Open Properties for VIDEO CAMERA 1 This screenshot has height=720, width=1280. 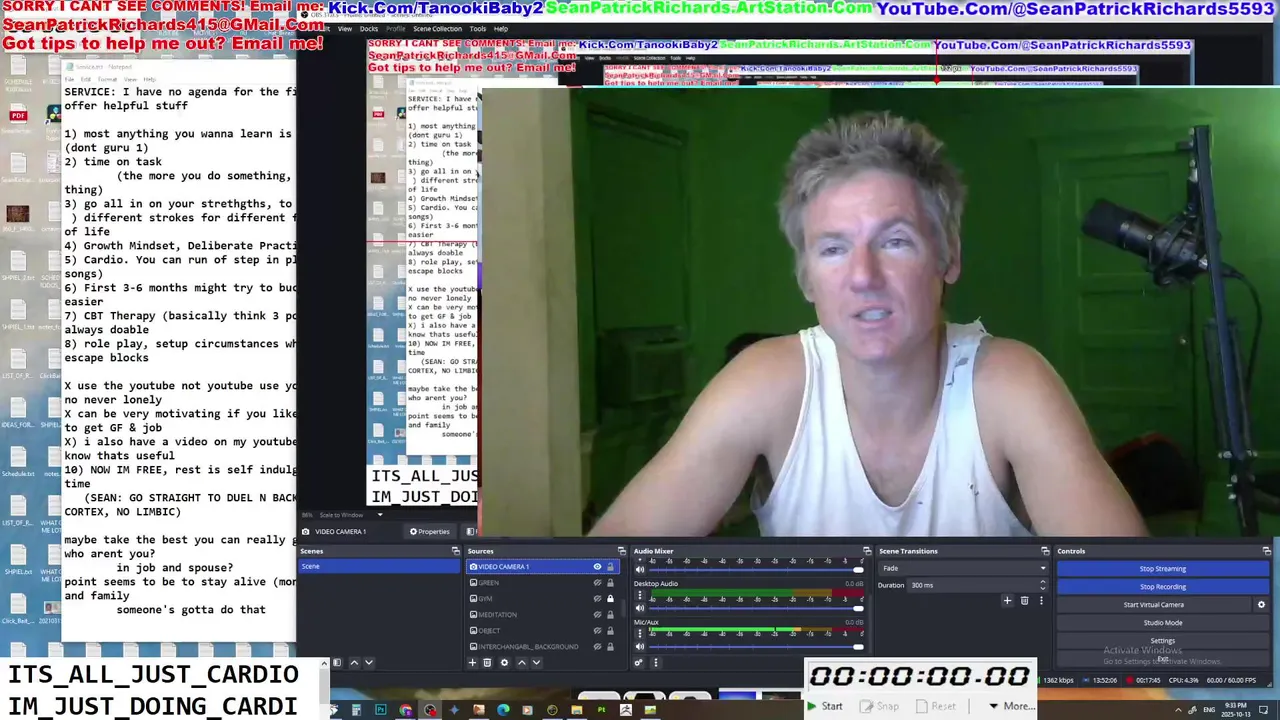(429, 531)
